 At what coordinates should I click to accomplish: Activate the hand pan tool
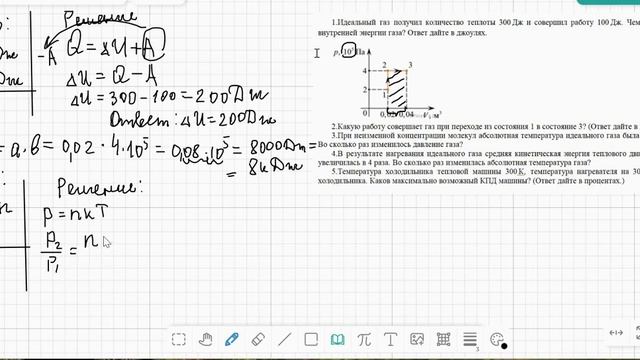tap(205, 339)
